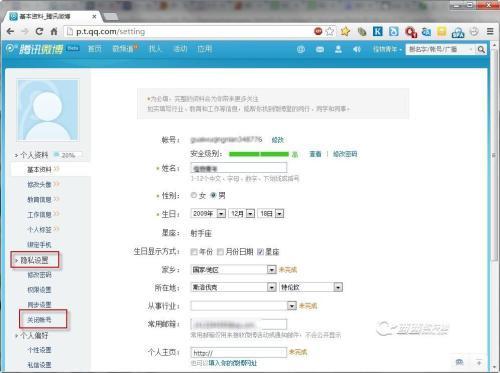Expand the 家乡 country/region dropdown

[234, 269]
